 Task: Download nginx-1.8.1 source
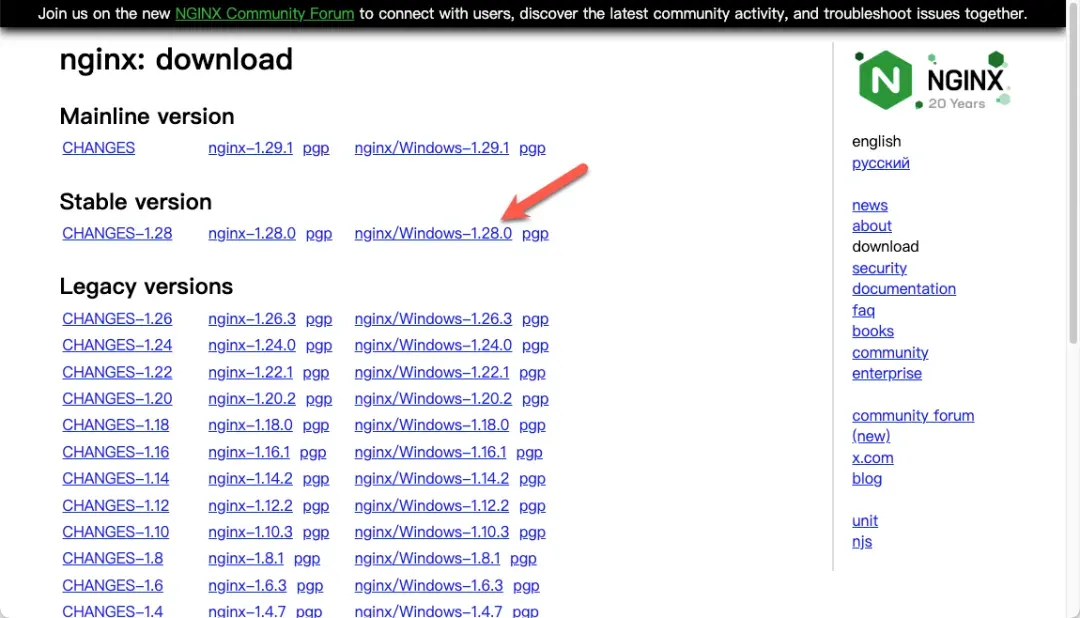[x=246, y=558]
